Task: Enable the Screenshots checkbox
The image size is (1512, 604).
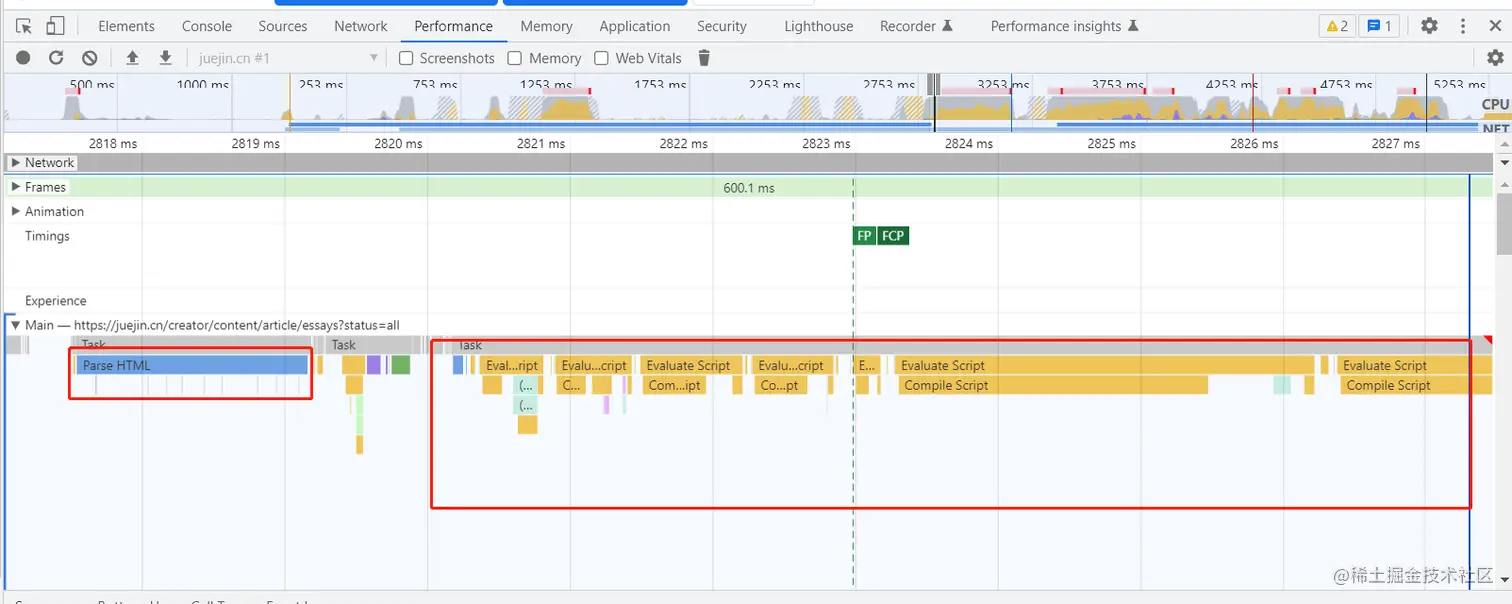Action: coord(406,58)
